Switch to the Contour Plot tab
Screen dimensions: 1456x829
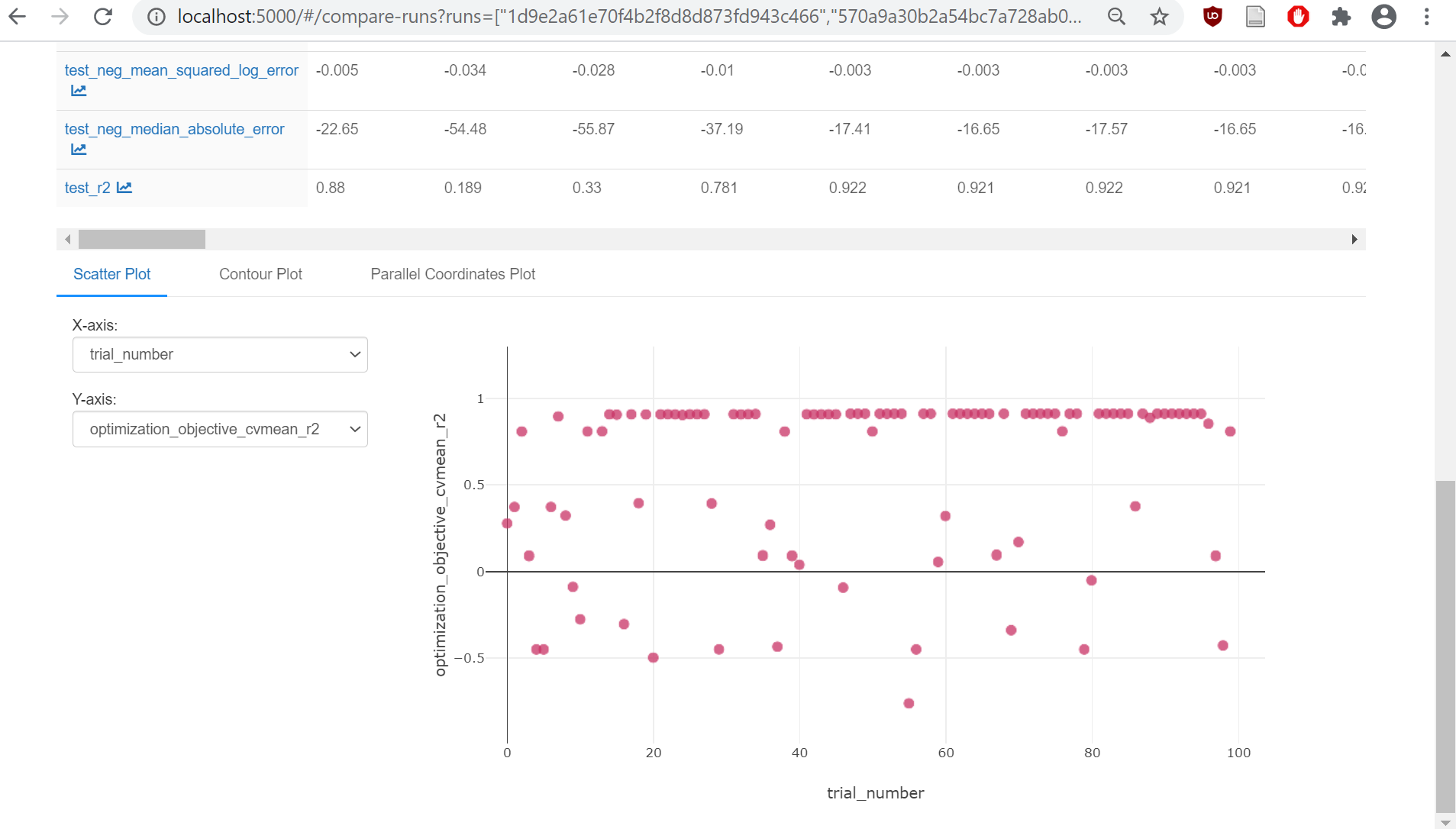260,274
